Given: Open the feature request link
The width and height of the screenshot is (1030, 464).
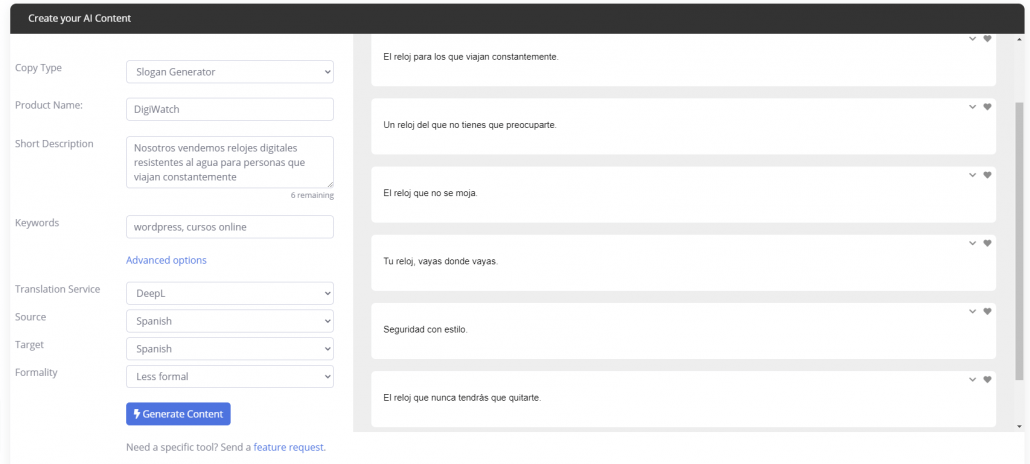Looking at the screenshot, I should (x=288, y=448).
